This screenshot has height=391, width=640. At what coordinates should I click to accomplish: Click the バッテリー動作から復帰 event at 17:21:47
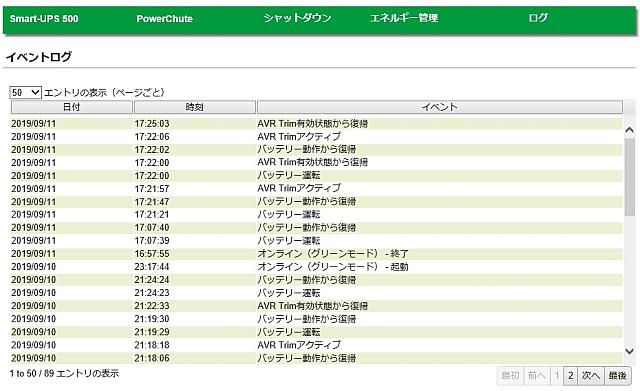tap(307, 202)
